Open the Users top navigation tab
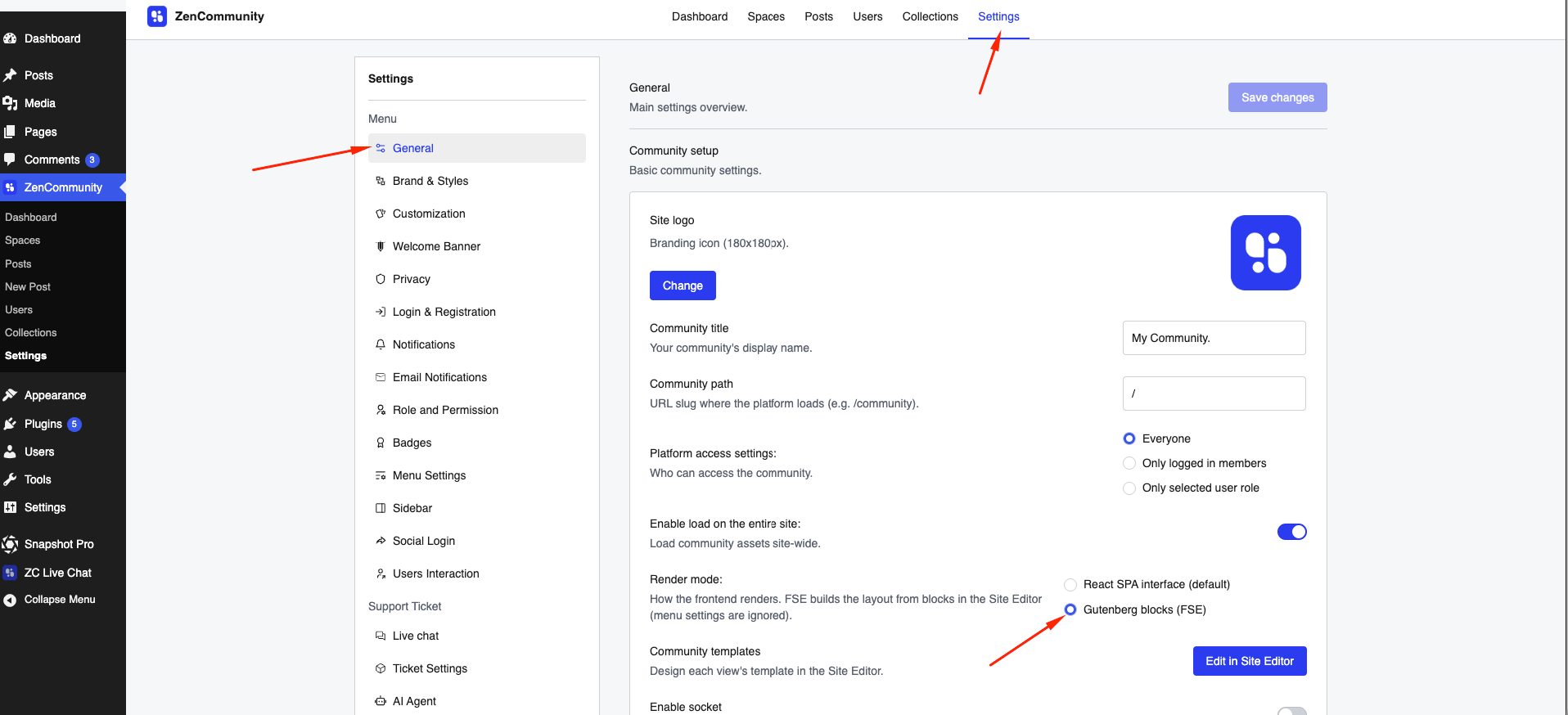Viewport: 1568px width, 715px height. tap(867, 16)
